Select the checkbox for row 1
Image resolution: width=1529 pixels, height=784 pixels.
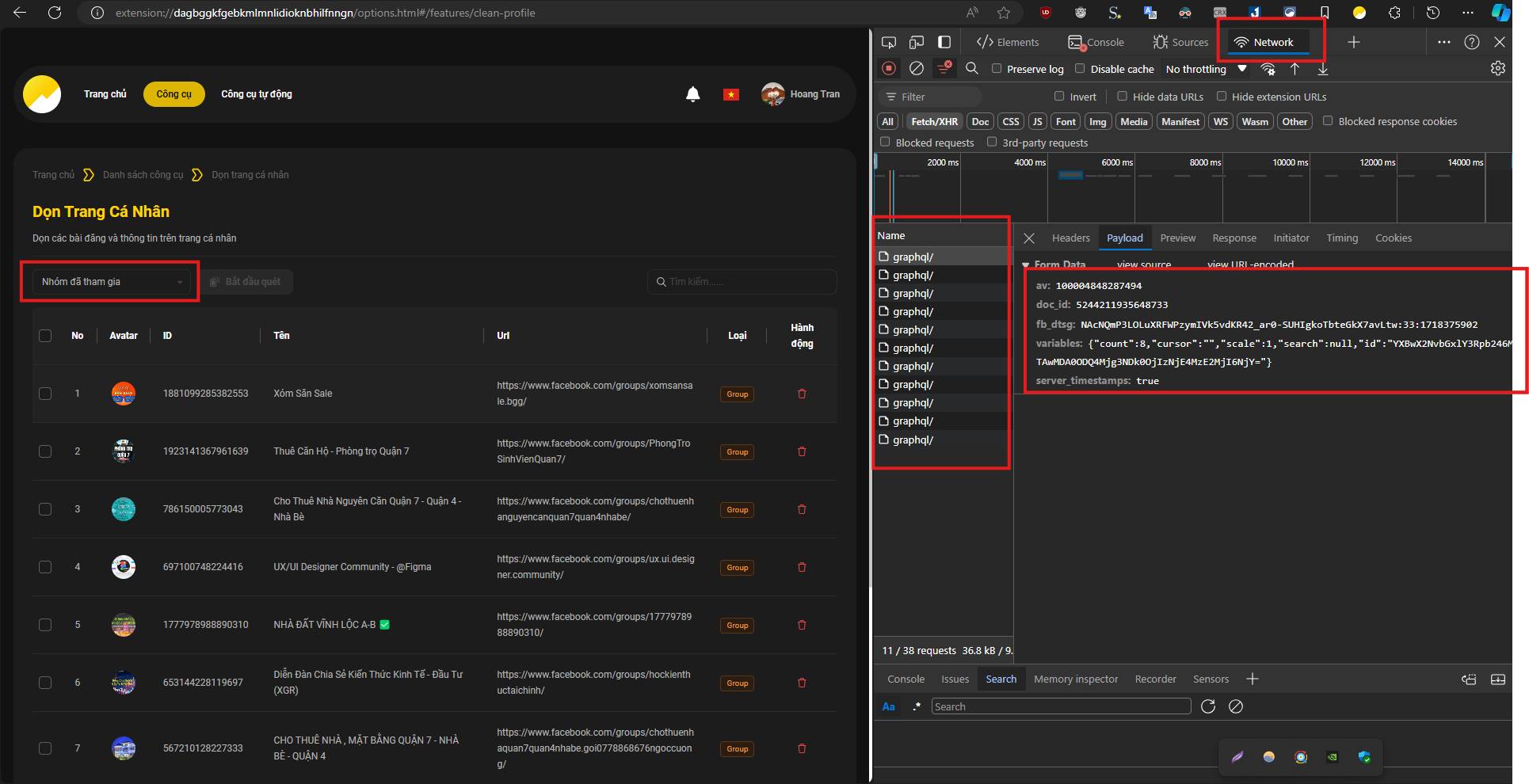[x=45, y=394]
